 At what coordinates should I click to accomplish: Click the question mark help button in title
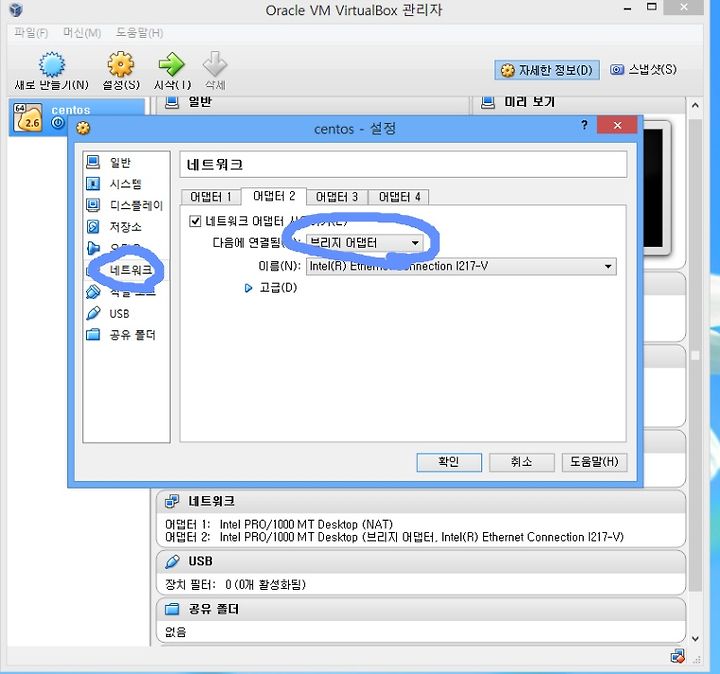[584, 125]
